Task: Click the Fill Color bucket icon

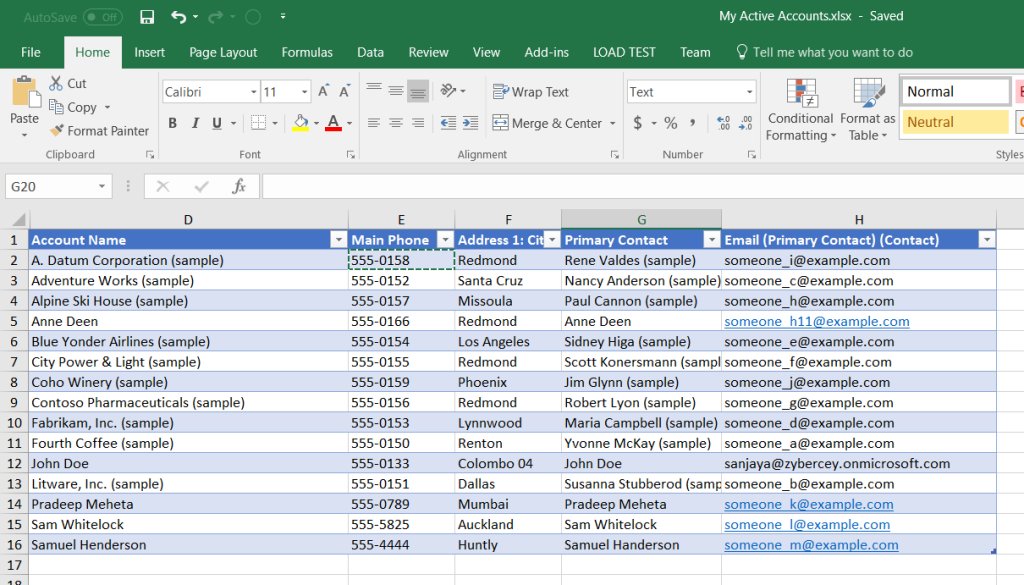Action: (x=300, y=123)
